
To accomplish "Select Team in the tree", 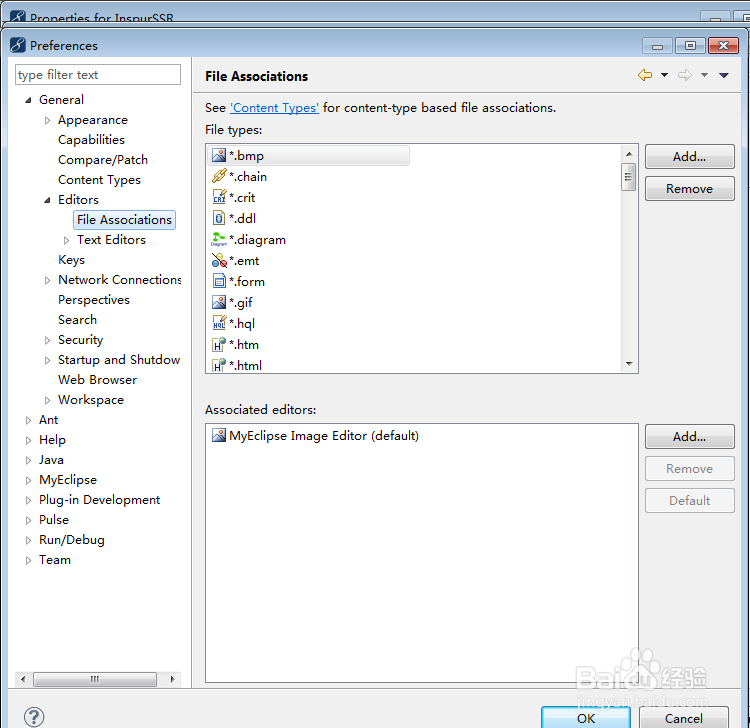I will pos(55,560).
